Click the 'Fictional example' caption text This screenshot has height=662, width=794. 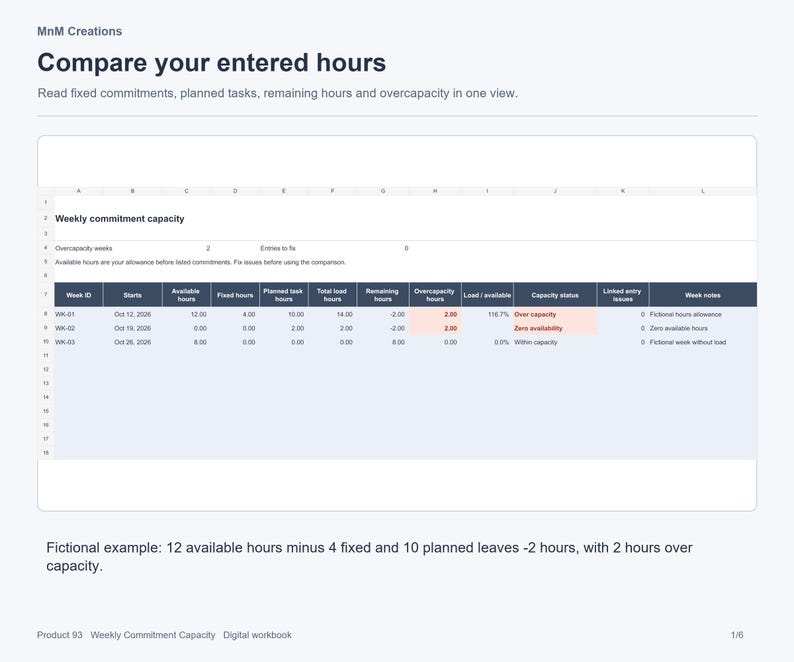click(x=369, y=557)
